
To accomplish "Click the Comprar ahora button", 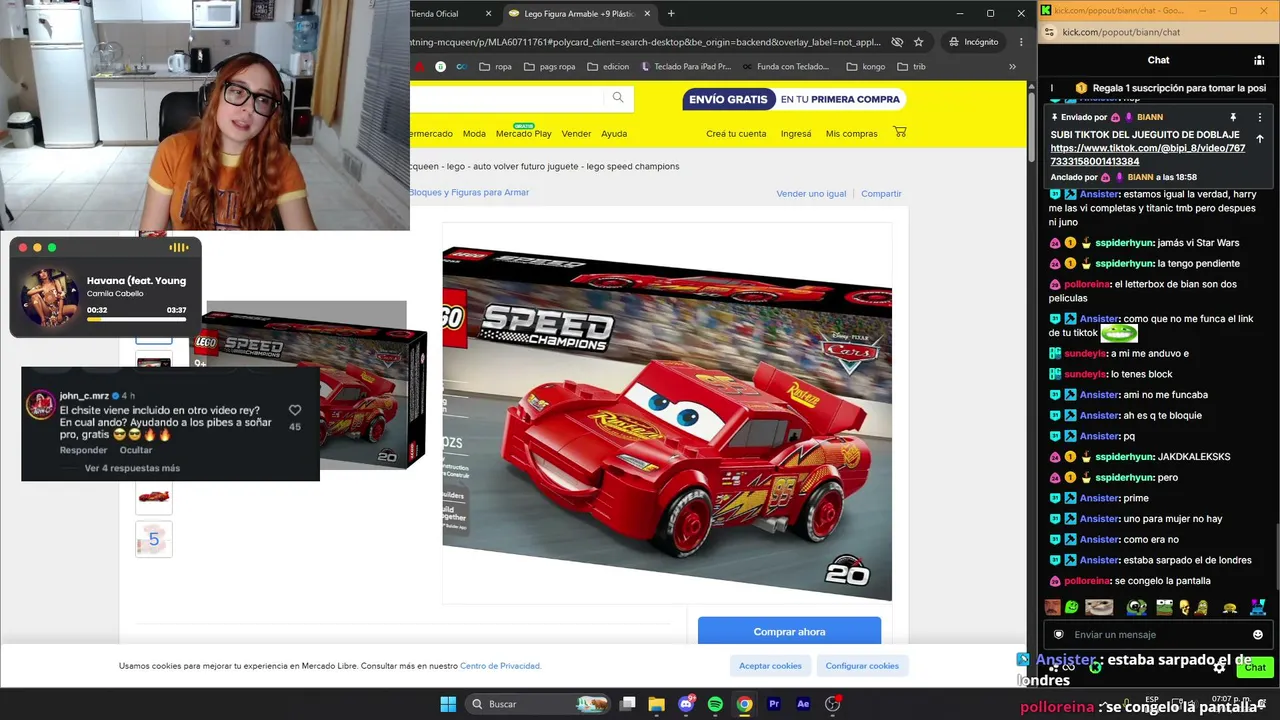I will coord(789,631).
